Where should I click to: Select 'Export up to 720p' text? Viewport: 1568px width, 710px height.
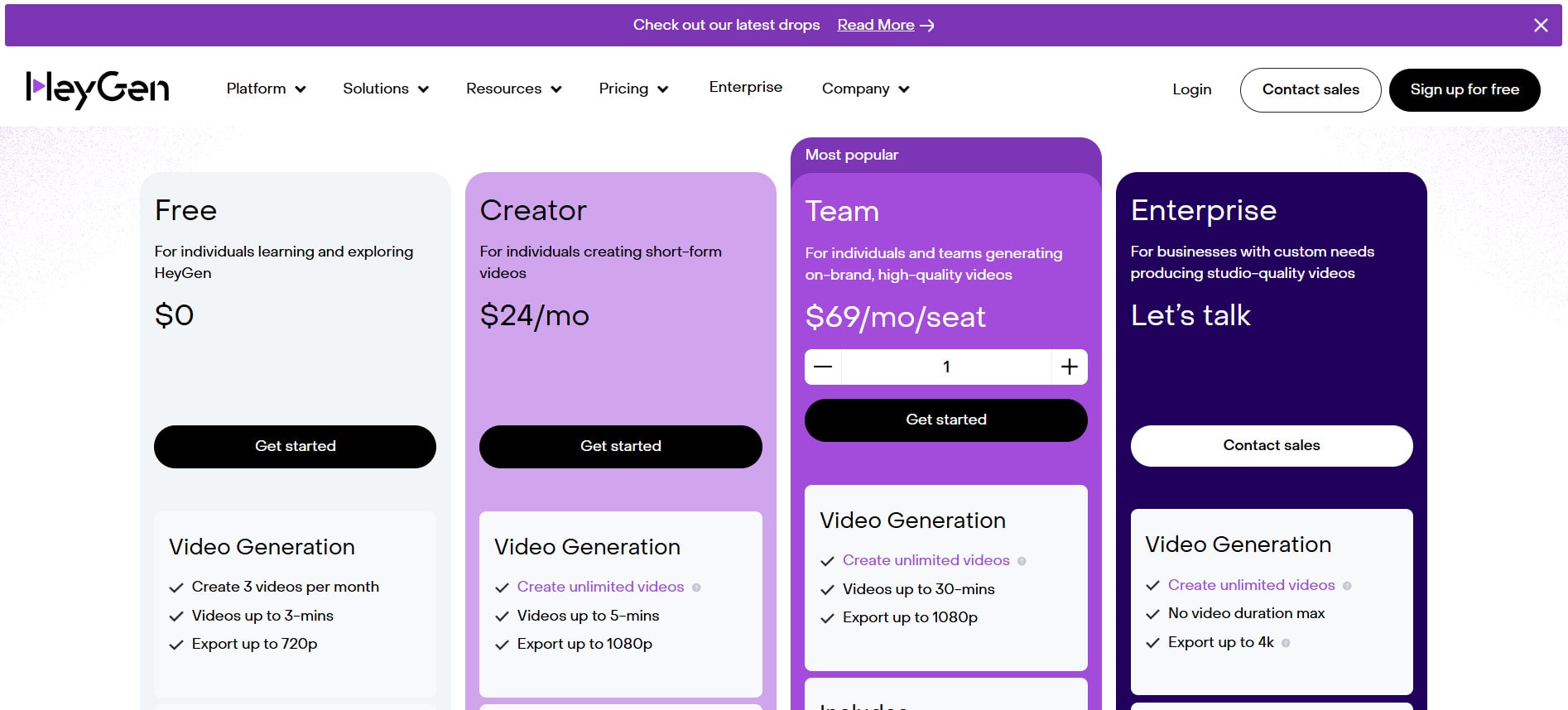click(x=254, y=644)
